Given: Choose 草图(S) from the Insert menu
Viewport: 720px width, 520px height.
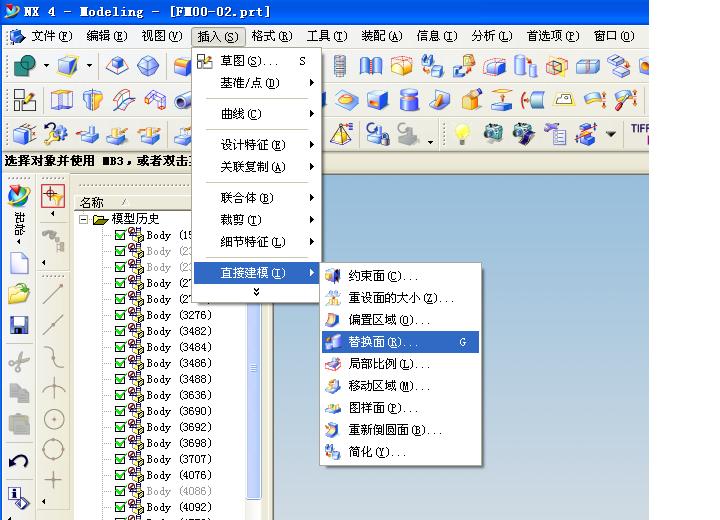Looking at the screenshot, I should click(x=256, y=61).
